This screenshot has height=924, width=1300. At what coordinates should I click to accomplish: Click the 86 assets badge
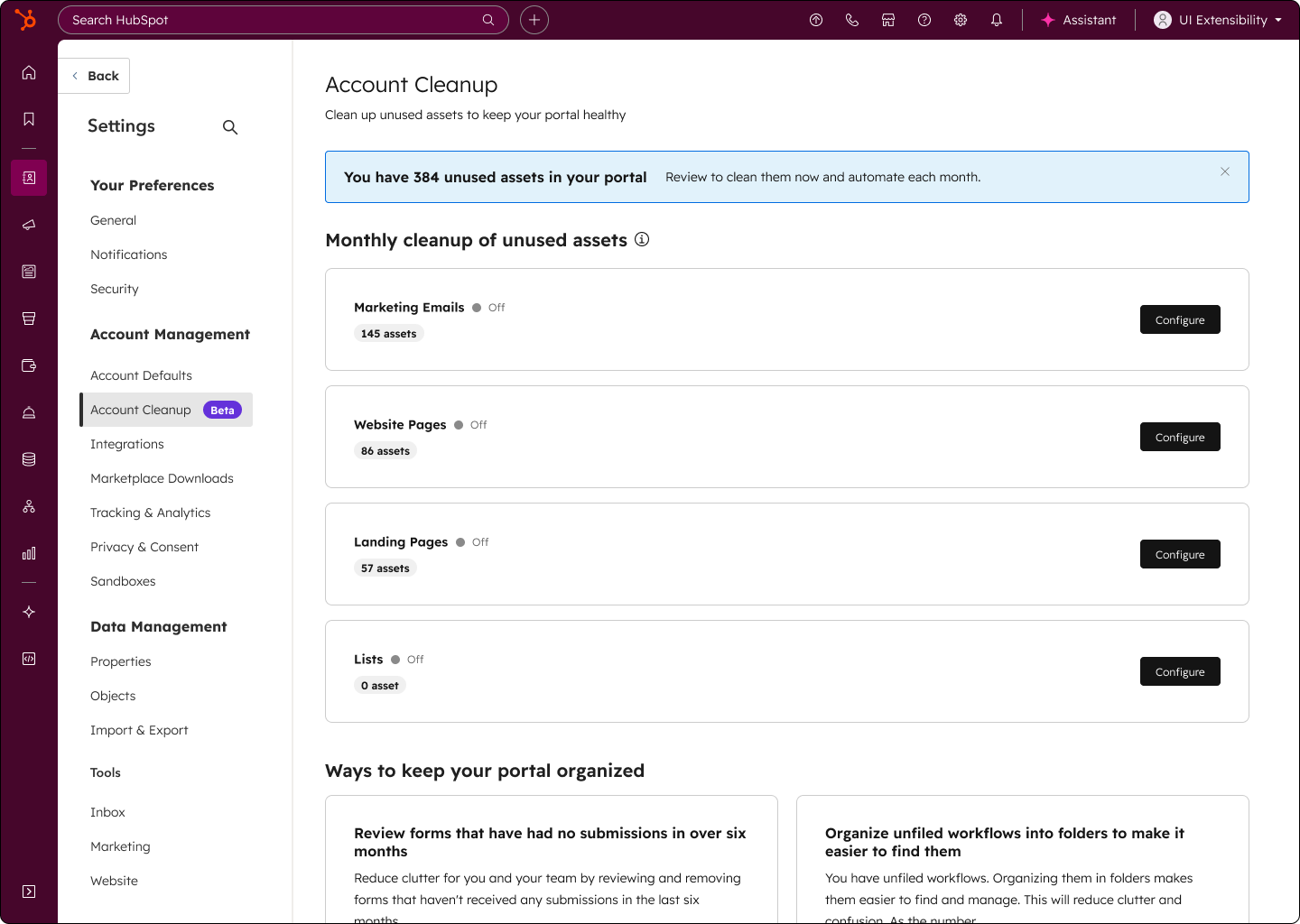coord(385,451)
